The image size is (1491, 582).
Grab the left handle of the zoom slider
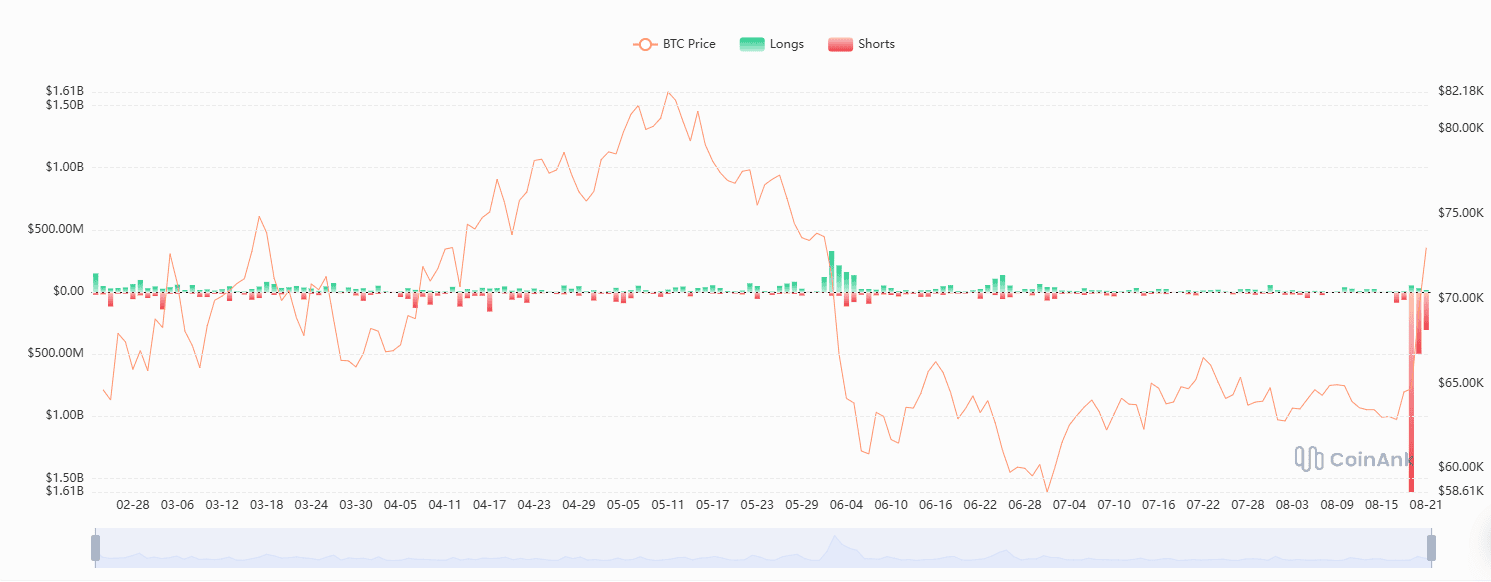click(96, 548)
